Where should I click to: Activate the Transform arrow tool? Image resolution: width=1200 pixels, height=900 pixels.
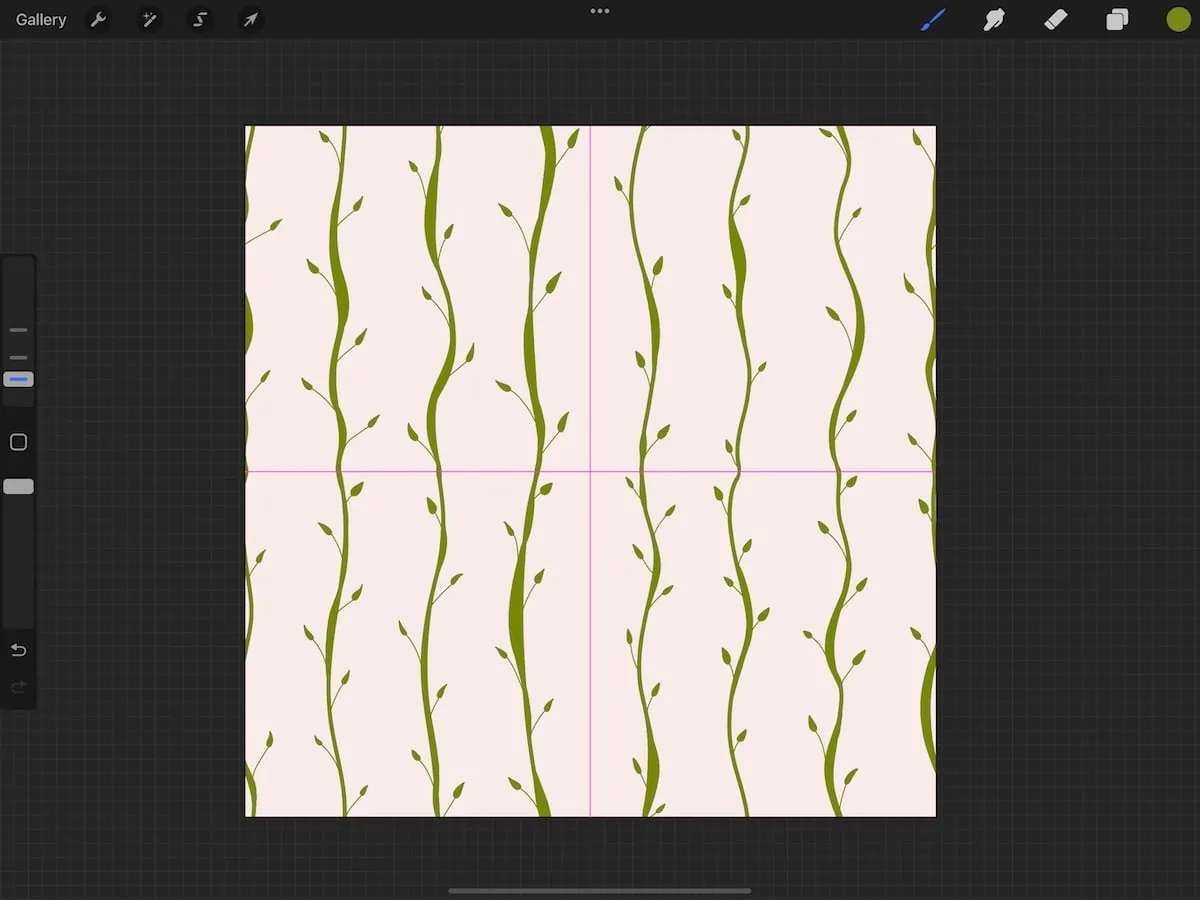(251, 20)
